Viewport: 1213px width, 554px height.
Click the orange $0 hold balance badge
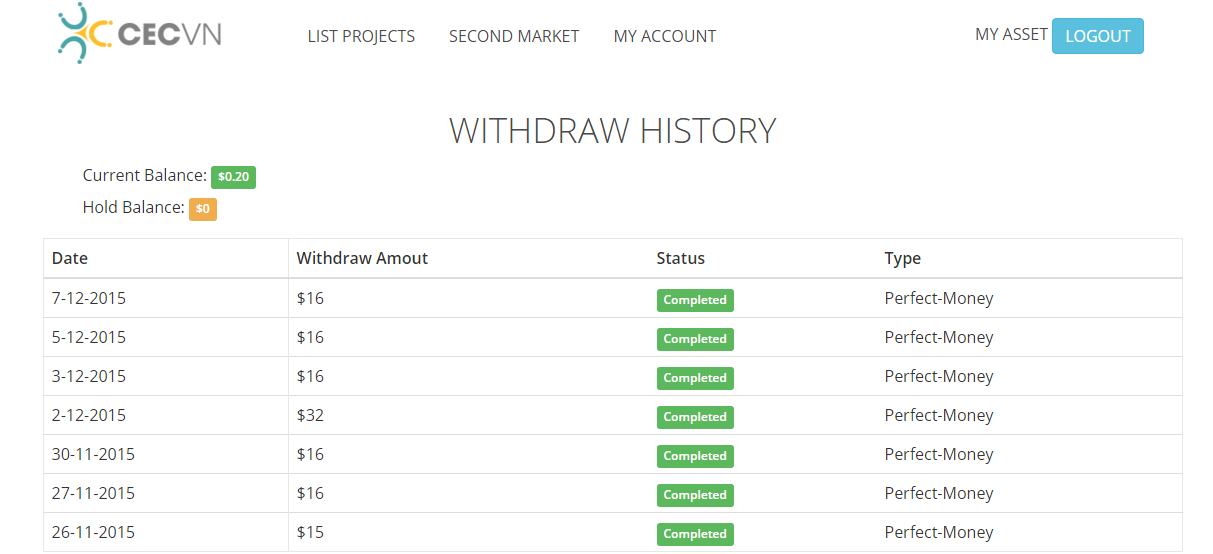(x=203, y=210)
